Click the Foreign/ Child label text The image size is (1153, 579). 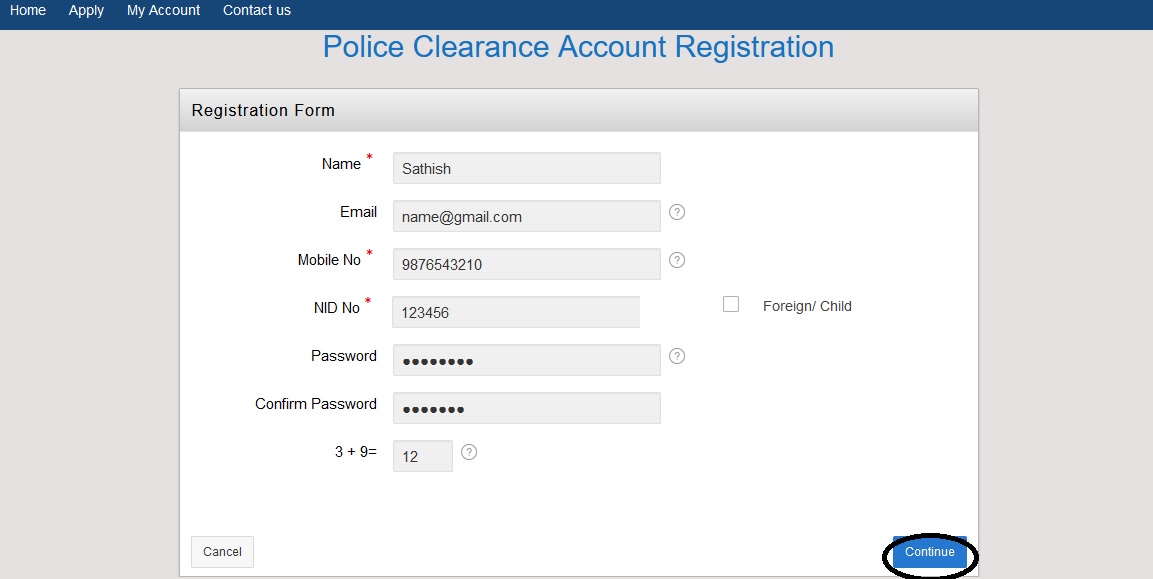point(807,306)
